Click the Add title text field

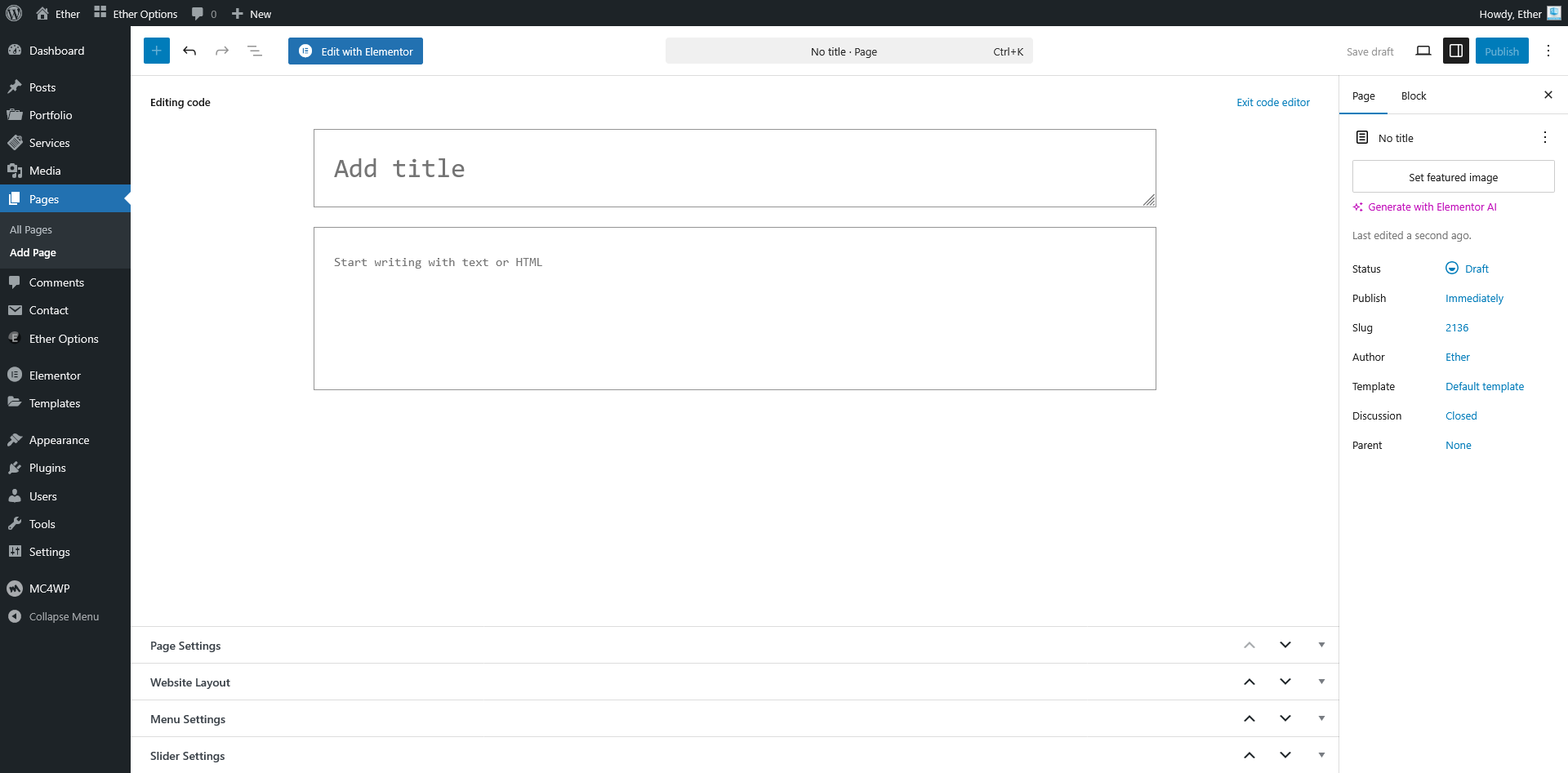tap(734, 168)
